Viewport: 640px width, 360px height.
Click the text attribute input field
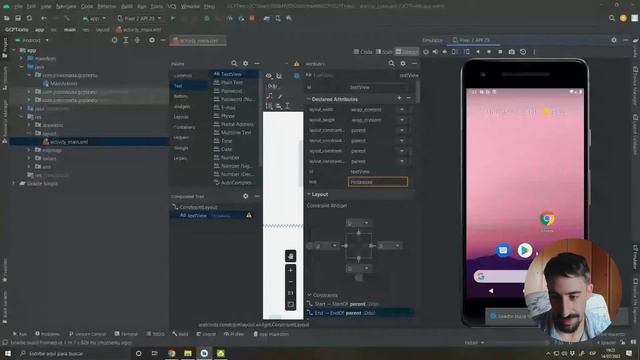coord(378,182)
